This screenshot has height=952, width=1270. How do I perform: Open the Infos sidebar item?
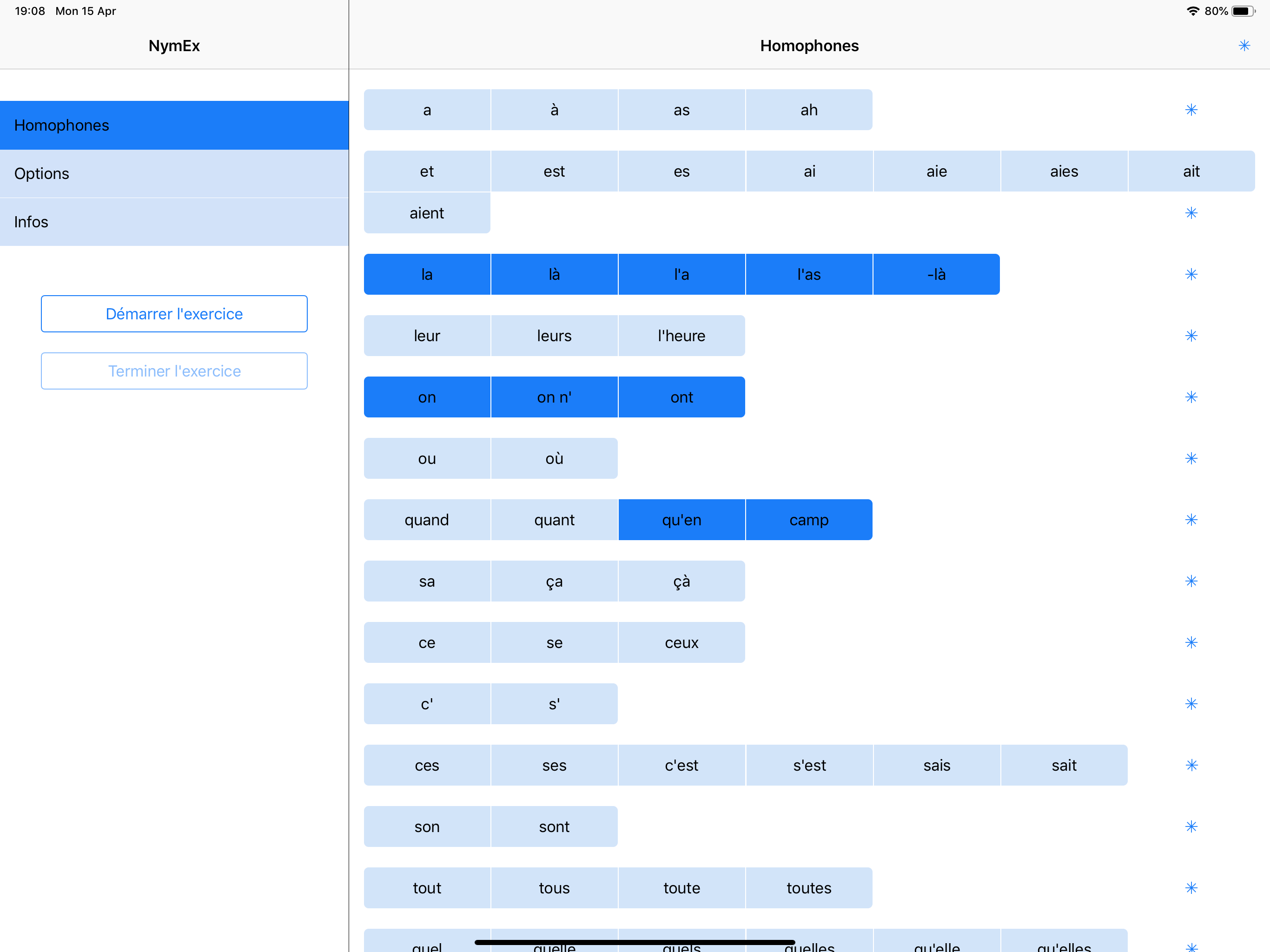[174, 222]
